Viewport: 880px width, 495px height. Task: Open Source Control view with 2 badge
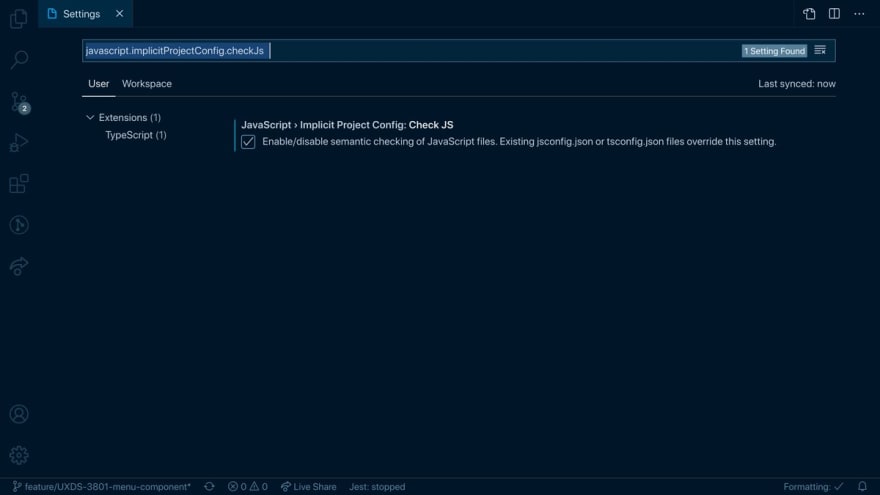click(x=19, y=102)
